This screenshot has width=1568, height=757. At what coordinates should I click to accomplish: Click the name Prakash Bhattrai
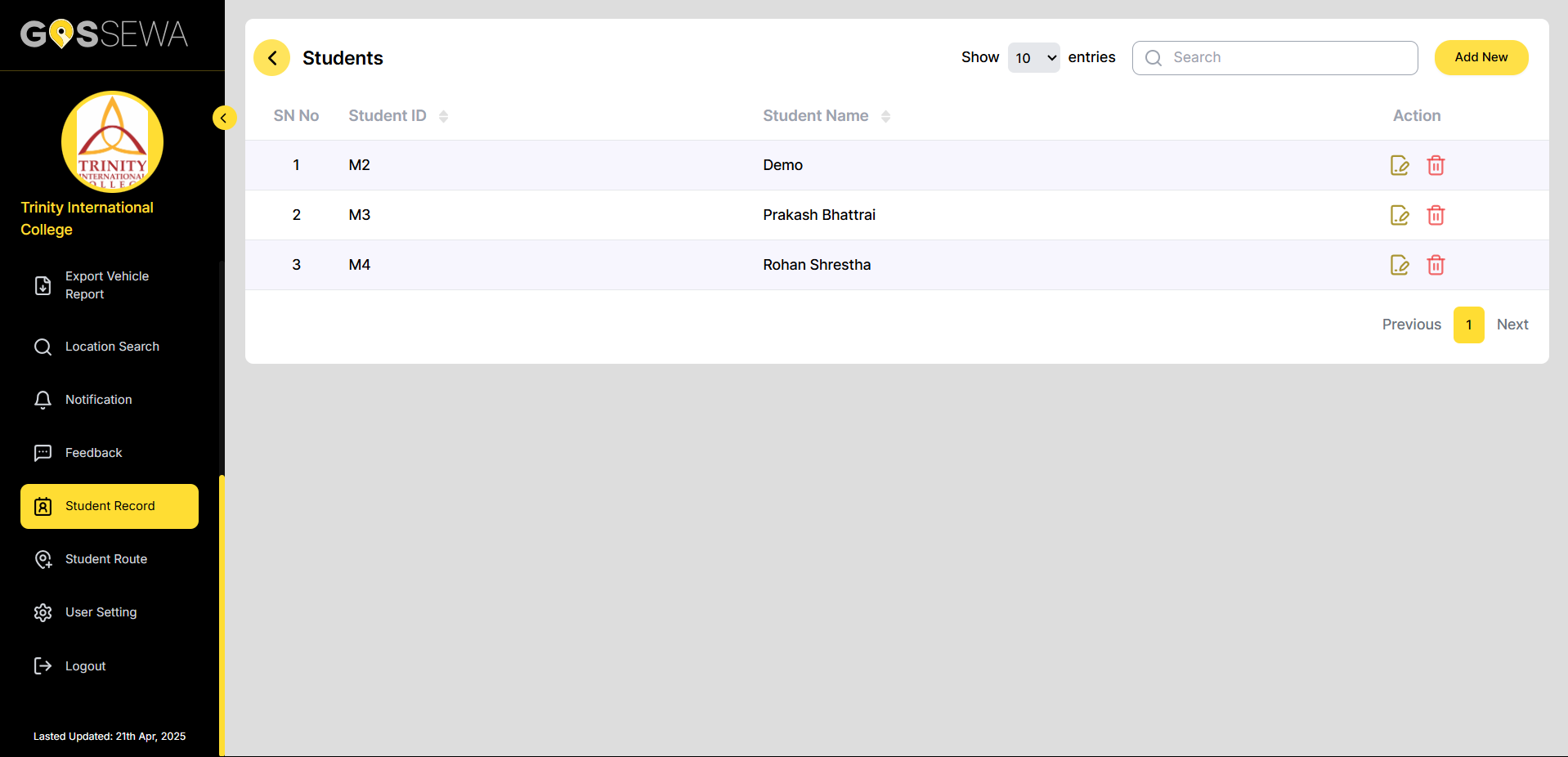819,215
